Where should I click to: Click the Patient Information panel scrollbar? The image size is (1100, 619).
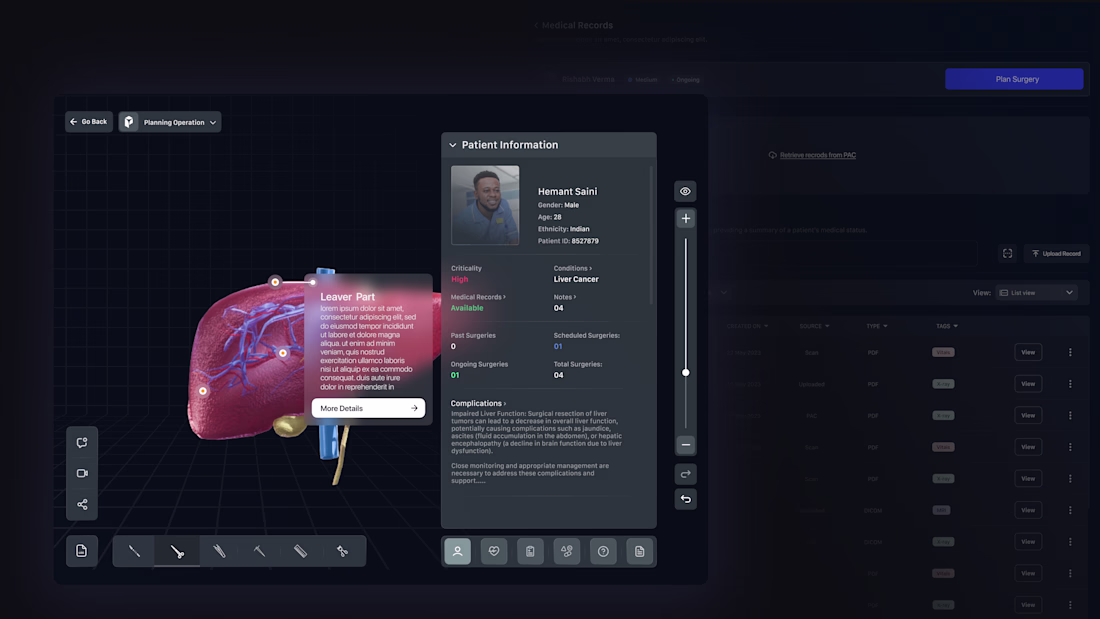[652, 235]
